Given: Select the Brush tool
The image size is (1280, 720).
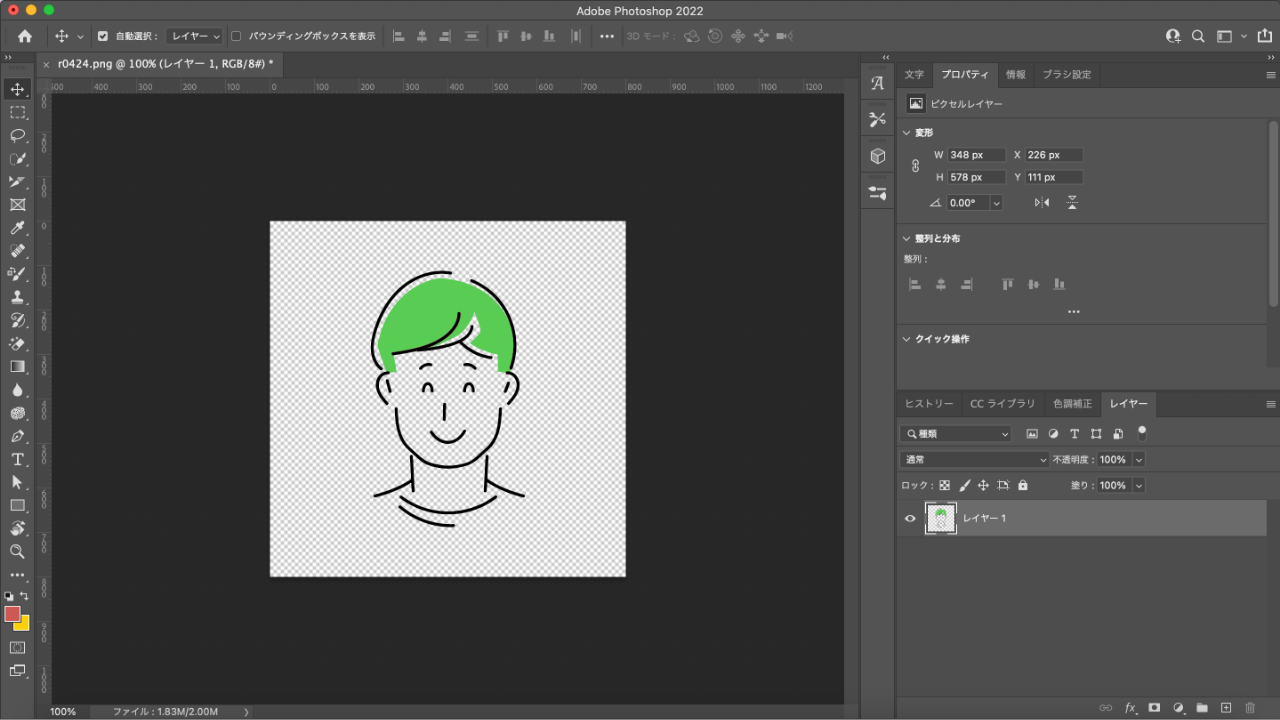Looking at the screenshot, I should point(18,274).
